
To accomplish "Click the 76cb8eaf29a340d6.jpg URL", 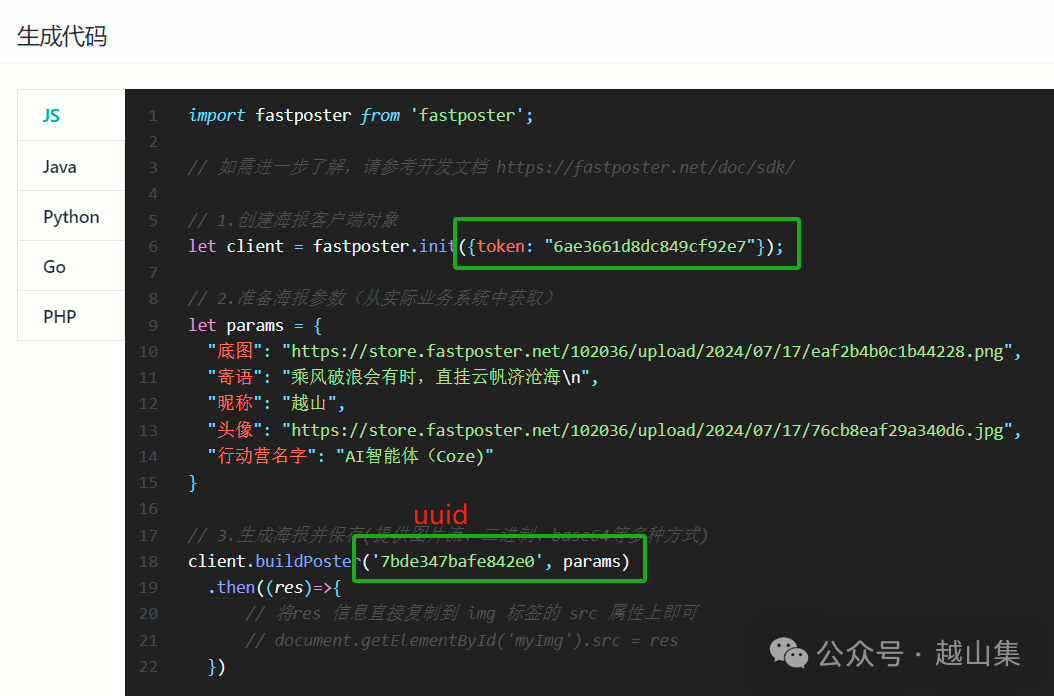I will 647,430.
